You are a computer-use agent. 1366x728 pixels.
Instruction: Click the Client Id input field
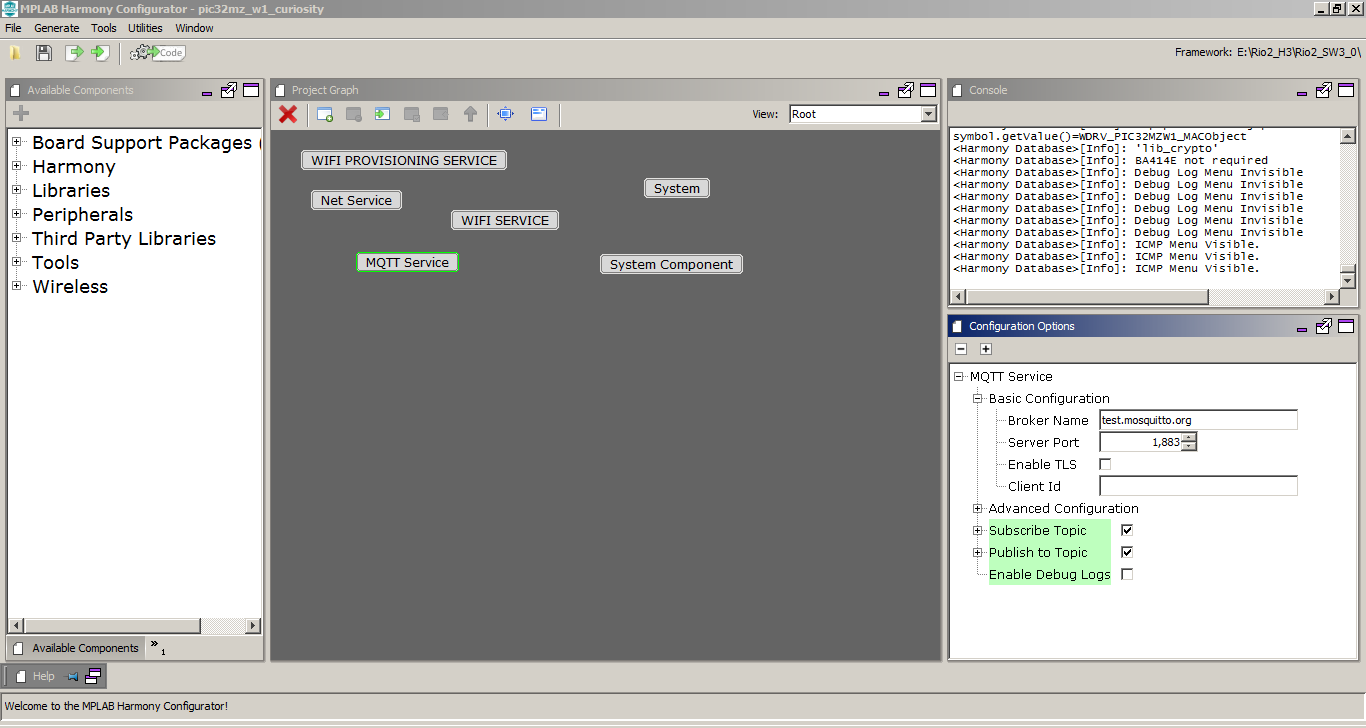(1198, 486)
